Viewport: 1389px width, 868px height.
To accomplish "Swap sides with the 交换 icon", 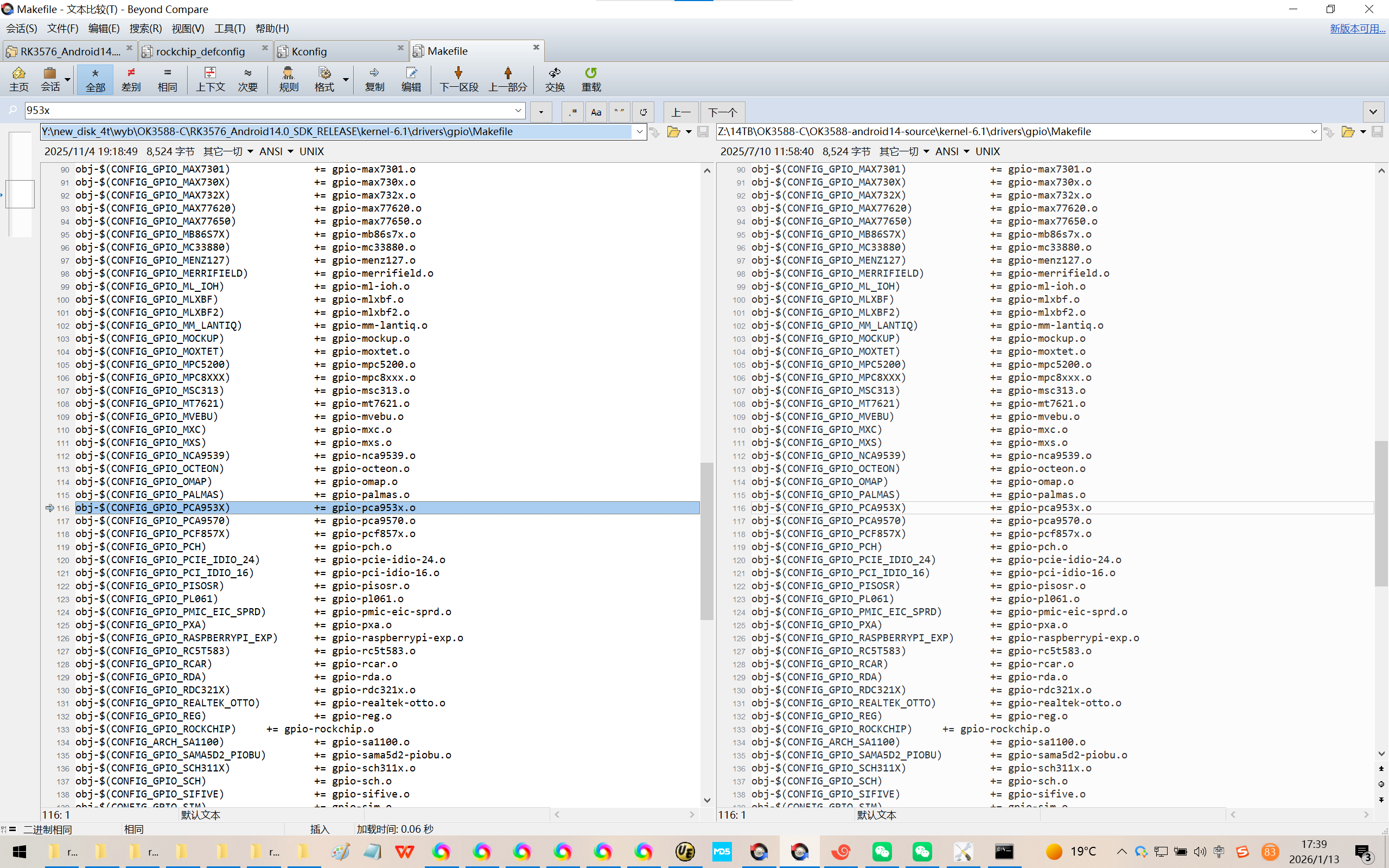I will pyautogui.click(x=555, y=79).
